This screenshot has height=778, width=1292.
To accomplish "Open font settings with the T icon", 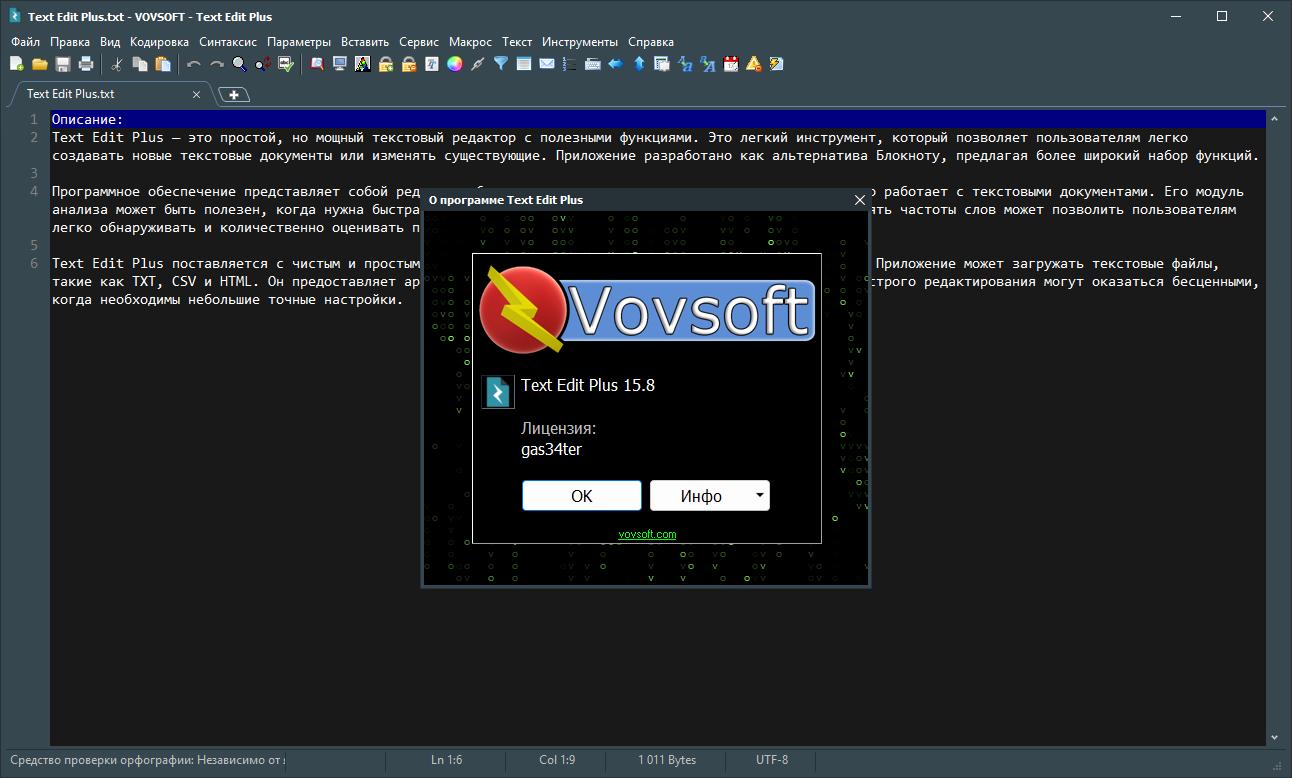I will click(x=432, y=64).
